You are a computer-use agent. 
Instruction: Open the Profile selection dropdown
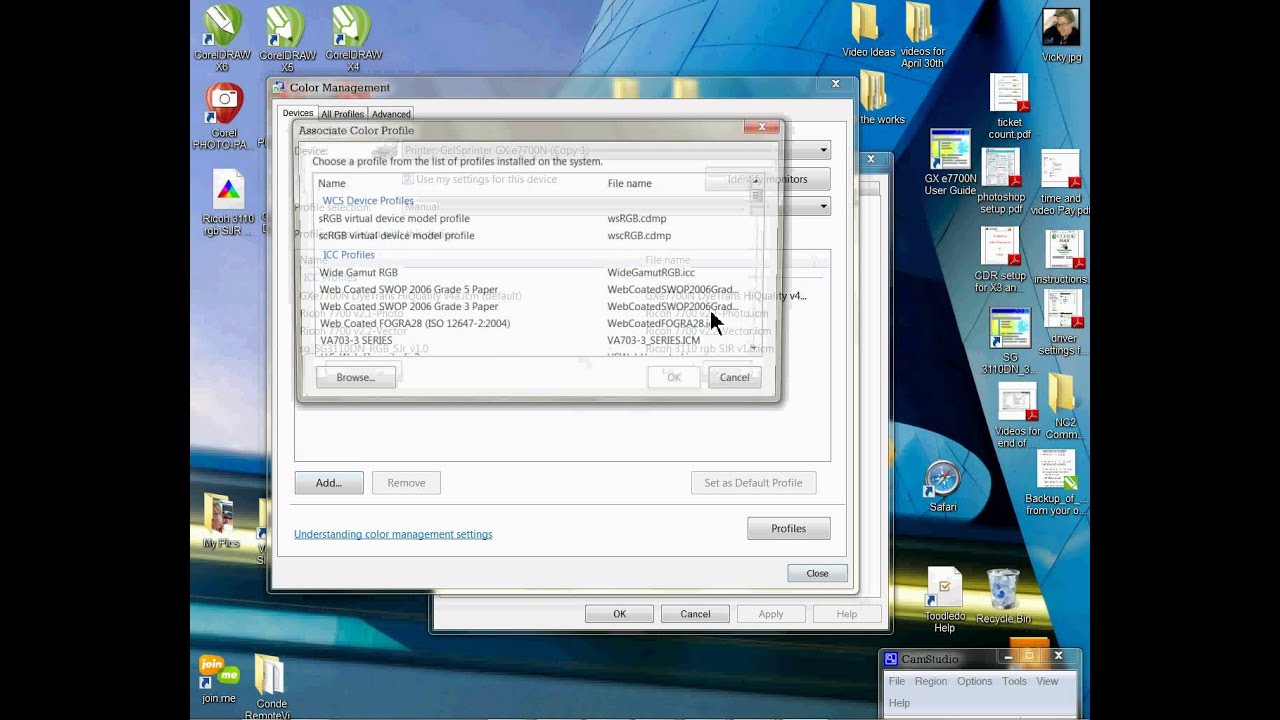(824, 207)
